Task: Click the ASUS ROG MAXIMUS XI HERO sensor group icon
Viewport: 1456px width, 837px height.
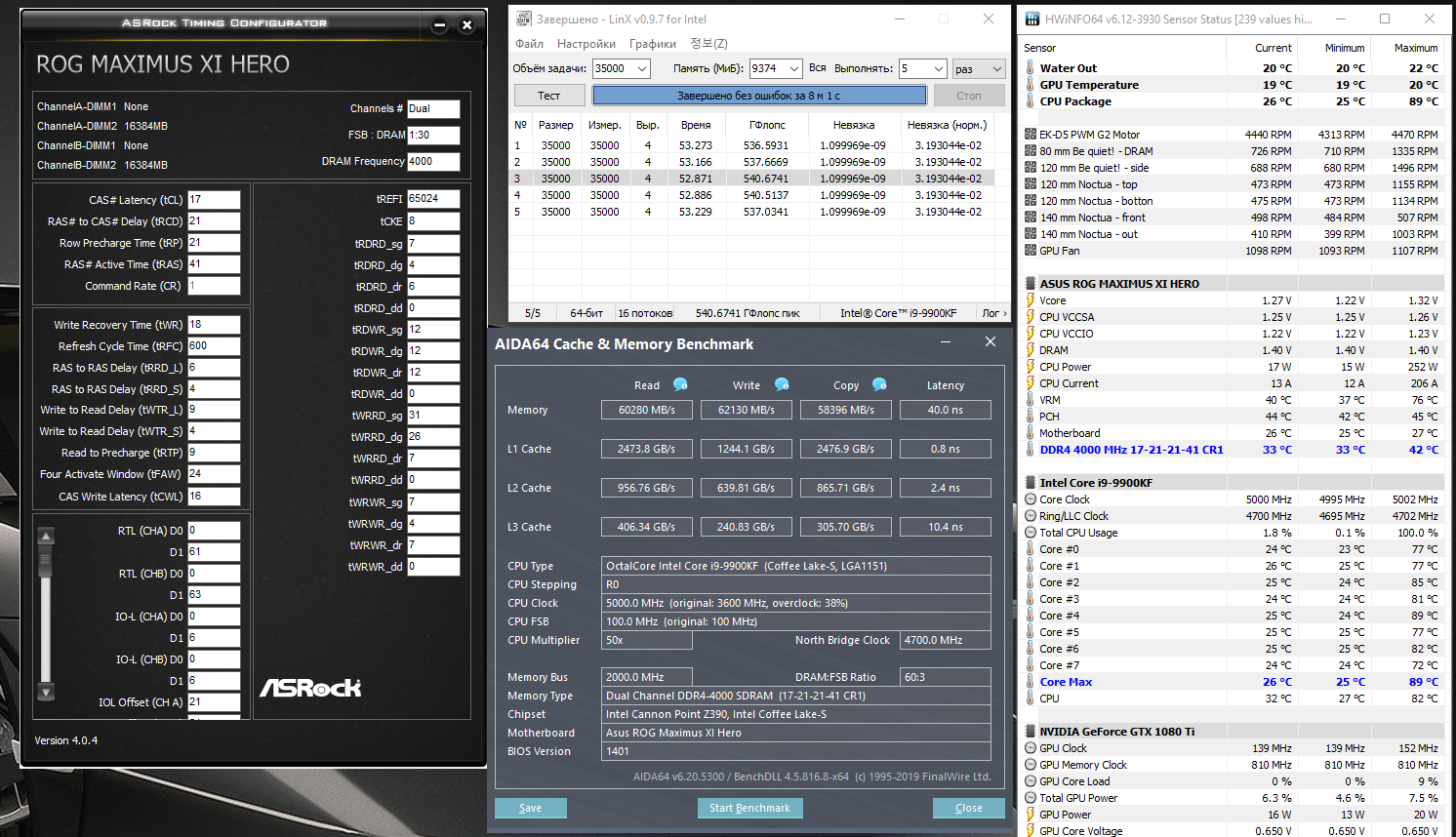Action: (x=1031, y=284)
